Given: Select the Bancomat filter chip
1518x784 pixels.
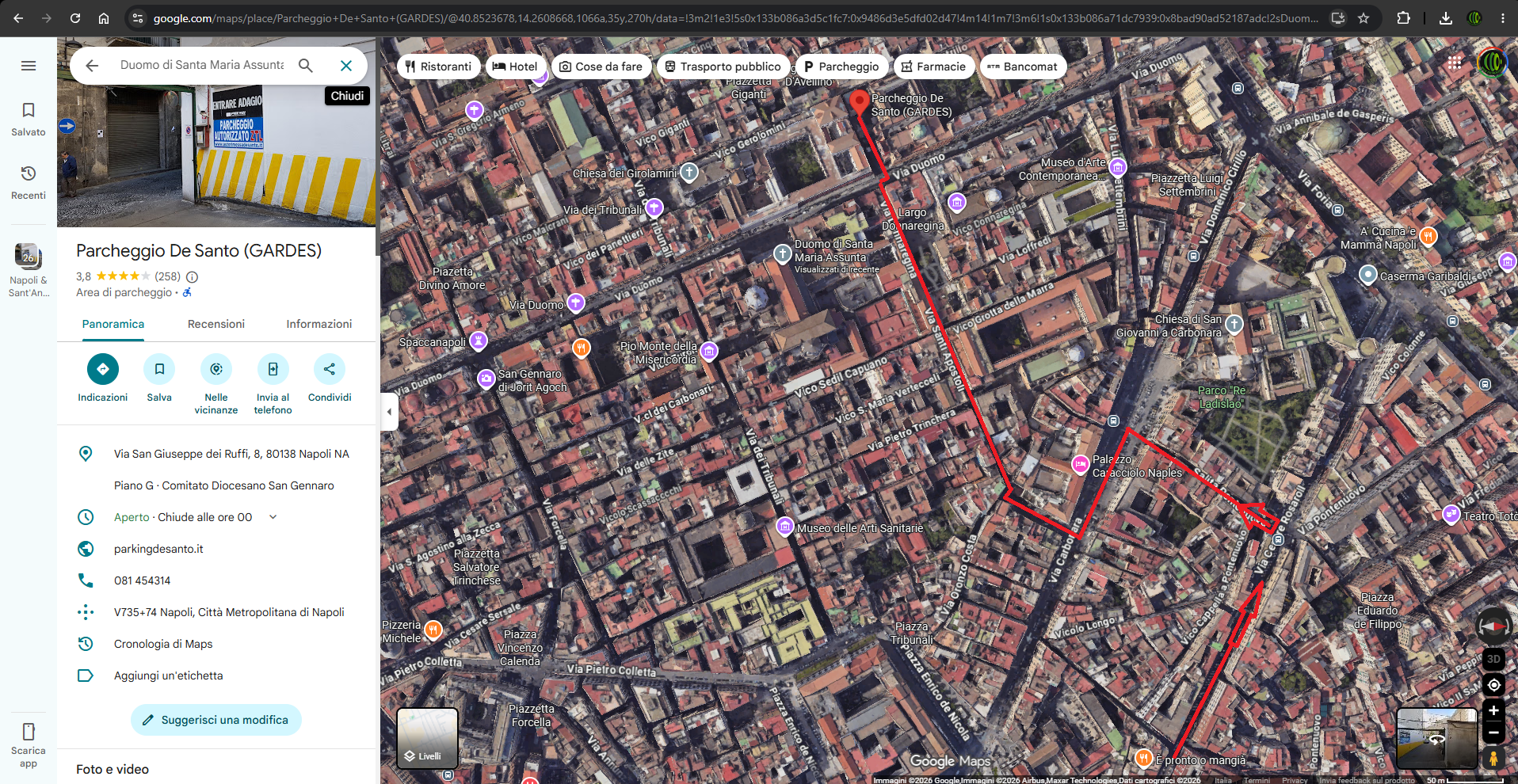Looking at the screenshot, I should (1023, 67).
